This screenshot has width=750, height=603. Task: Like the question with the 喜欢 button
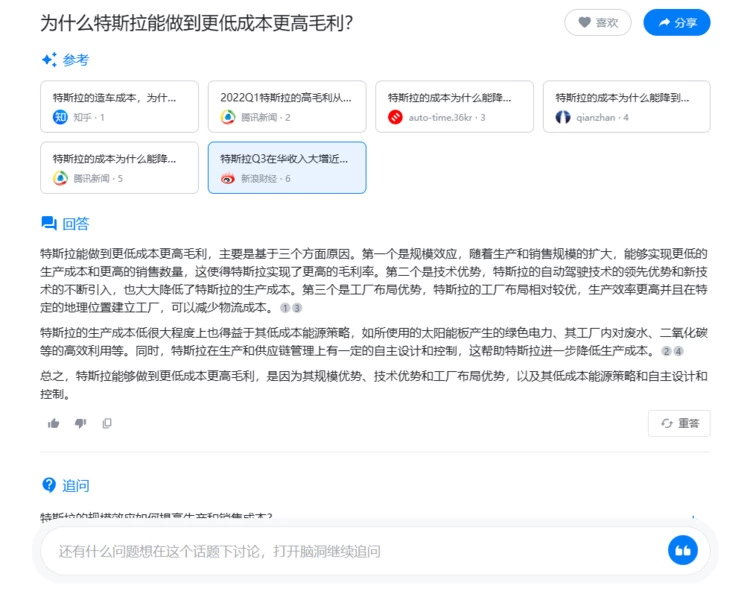pyautogui.click(x=597, y=22)
